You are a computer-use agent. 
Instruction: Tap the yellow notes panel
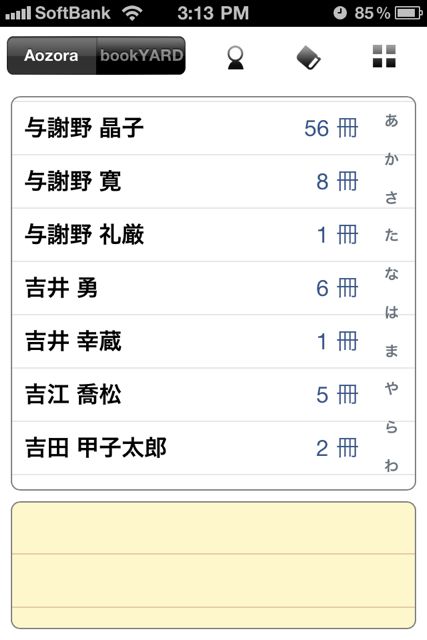pyautogui.click(x=214, y=565)
